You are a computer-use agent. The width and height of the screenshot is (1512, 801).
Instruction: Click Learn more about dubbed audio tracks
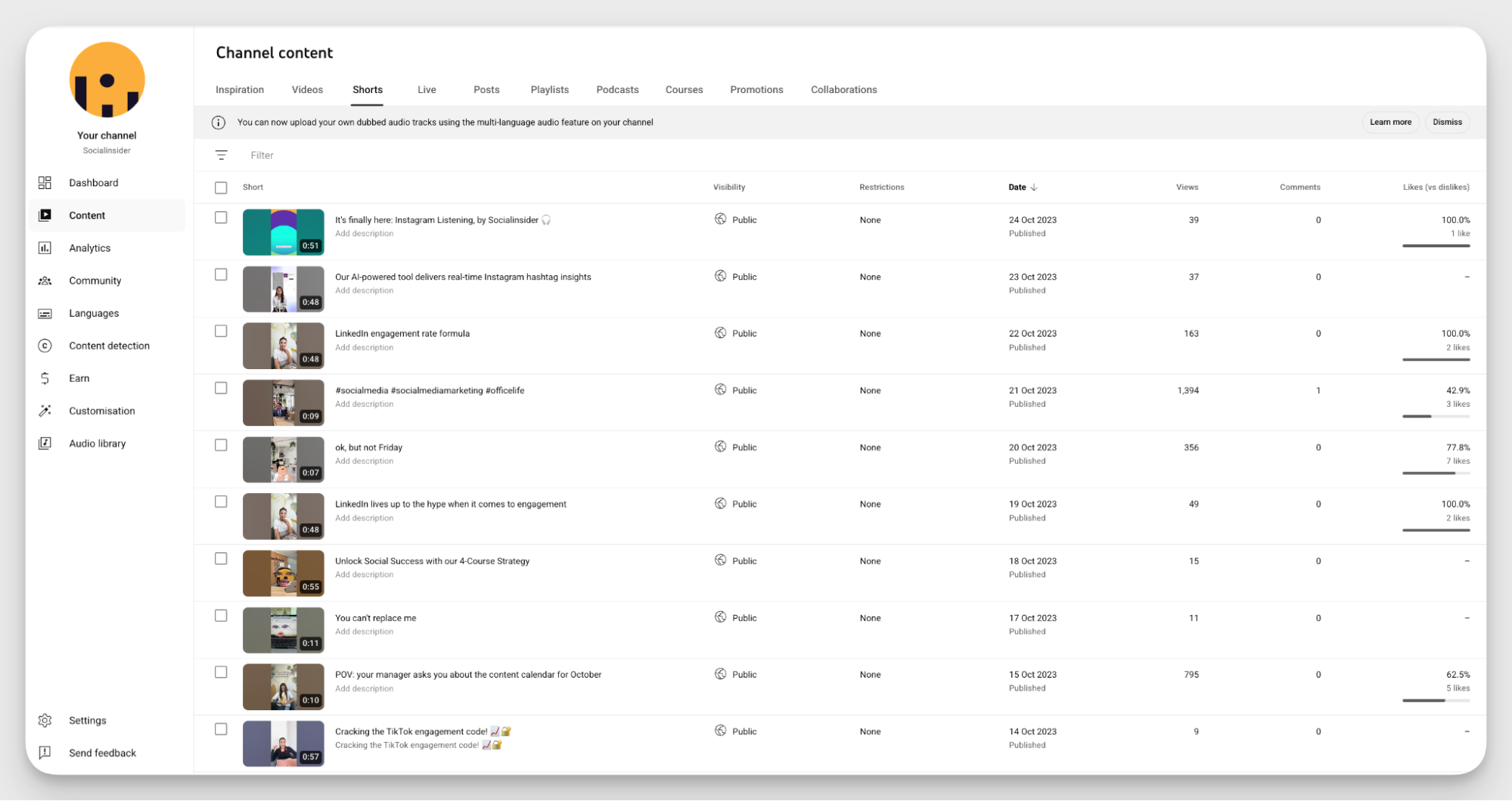point(1390,122)
